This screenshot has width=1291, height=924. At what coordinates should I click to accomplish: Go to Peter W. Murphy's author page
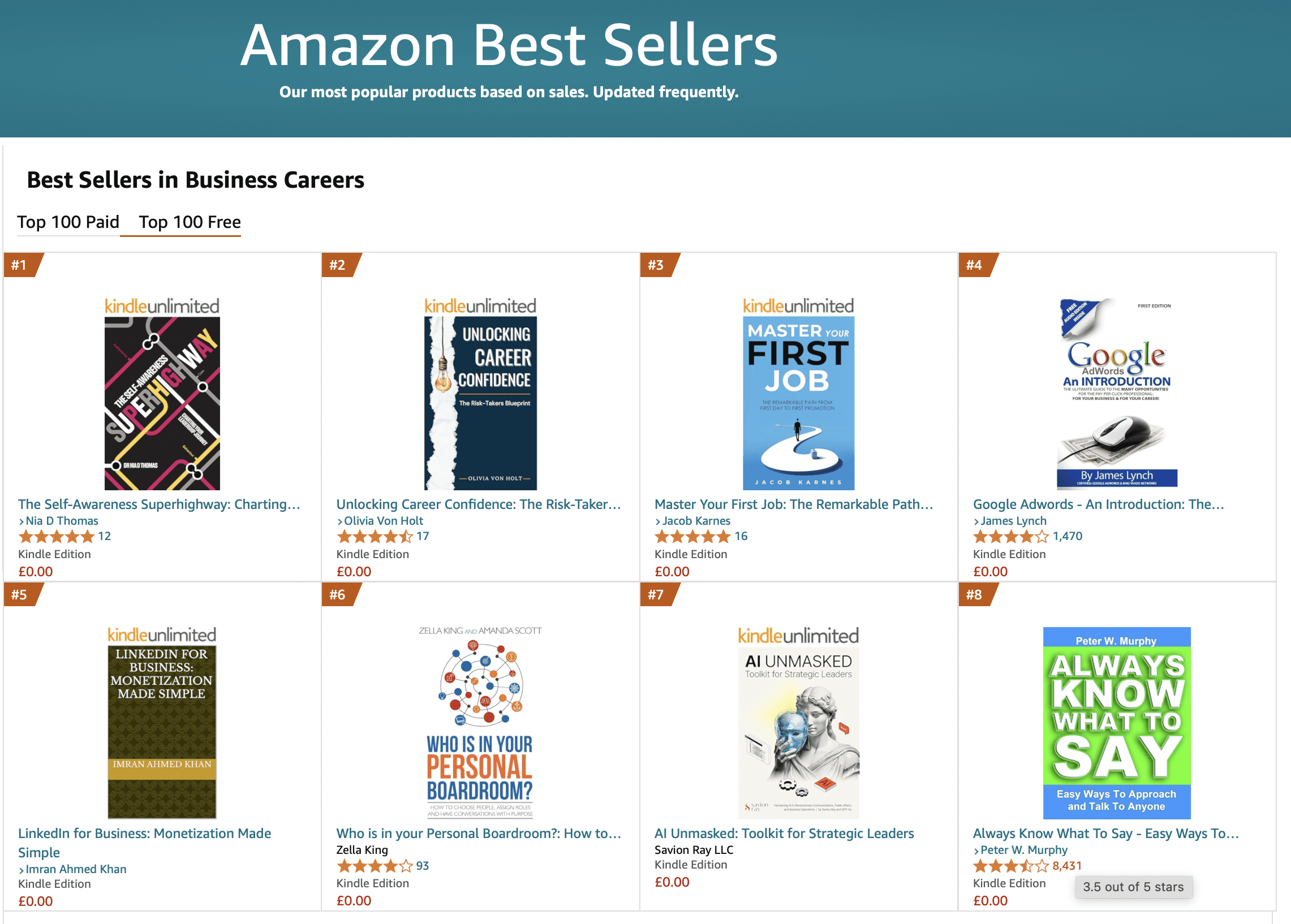[x=1023, y=849]
